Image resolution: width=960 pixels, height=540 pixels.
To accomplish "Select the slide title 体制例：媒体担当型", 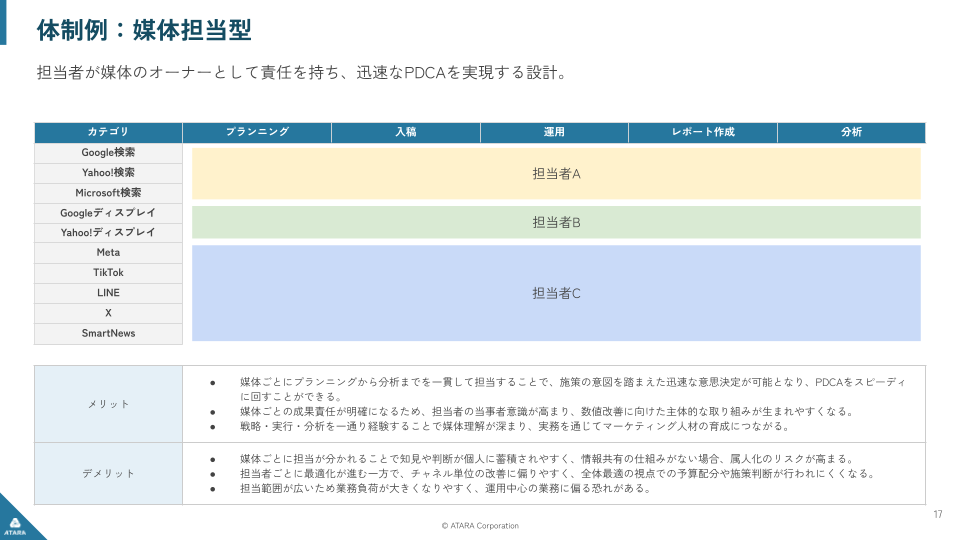I will coord(144,30).
